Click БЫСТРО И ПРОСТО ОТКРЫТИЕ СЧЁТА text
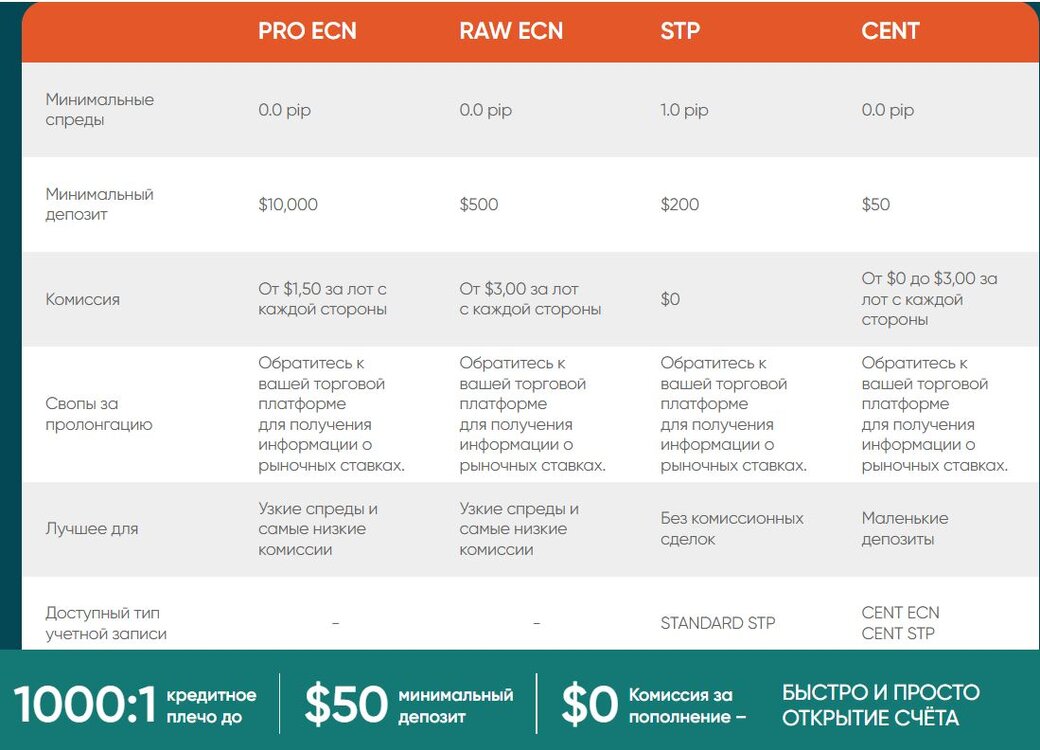Screen dimensions: 1040x750 tap(881, 705)
